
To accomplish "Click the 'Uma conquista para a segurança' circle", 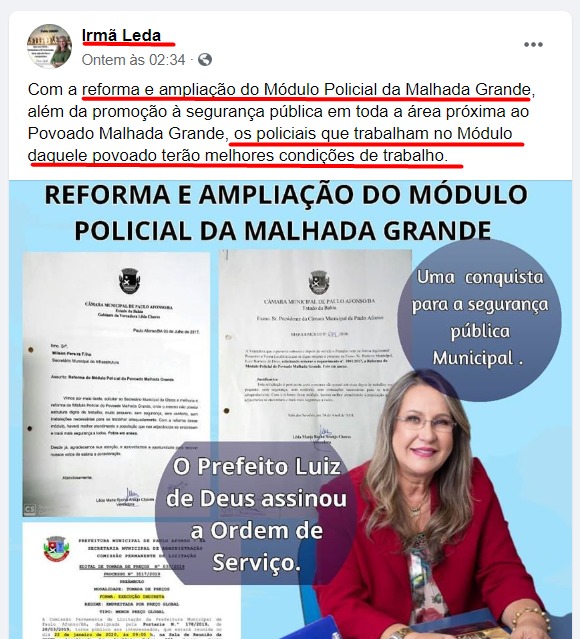I will click(x=479, y=318).
